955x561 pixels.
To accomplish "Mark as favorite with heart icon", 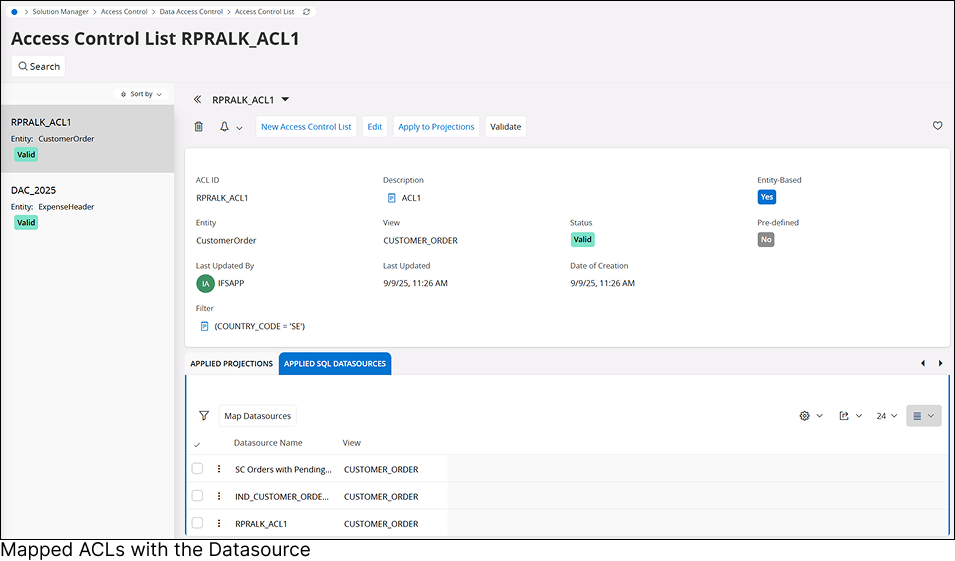I will pos(937,126).
